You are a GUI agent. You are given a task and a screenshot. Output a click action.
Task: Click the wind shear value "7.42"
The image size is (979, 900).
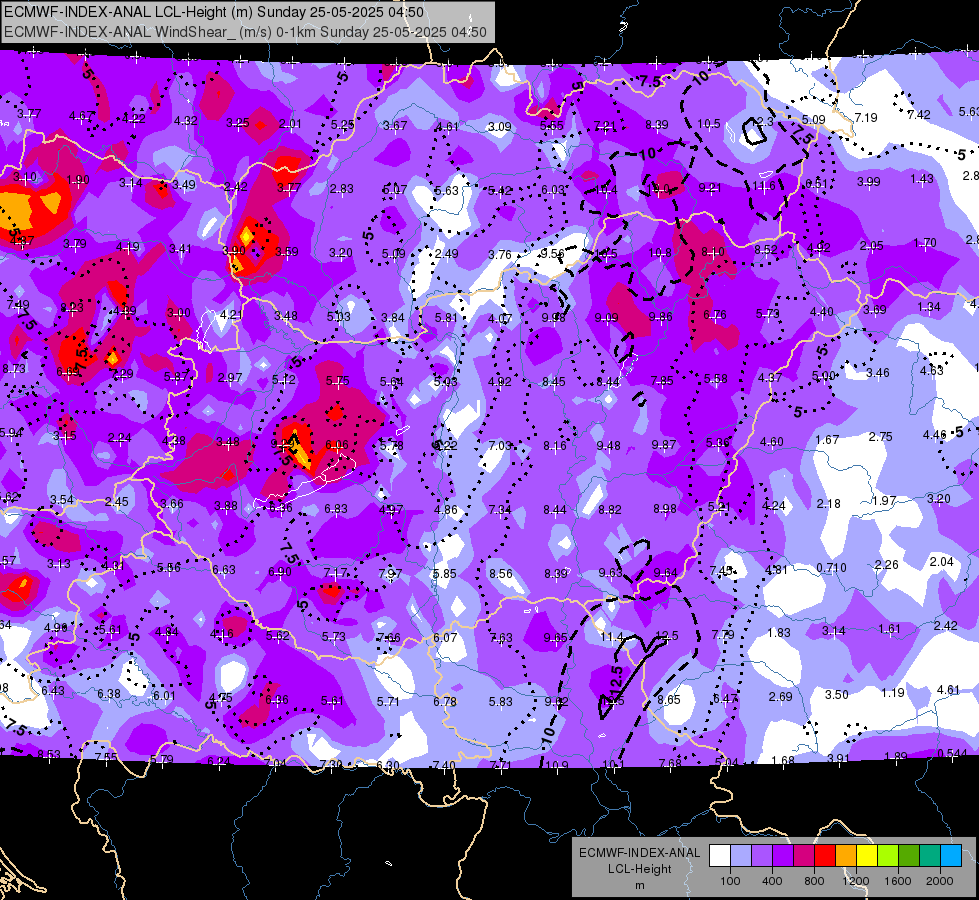pyautogui.click(x=919, y=115)
